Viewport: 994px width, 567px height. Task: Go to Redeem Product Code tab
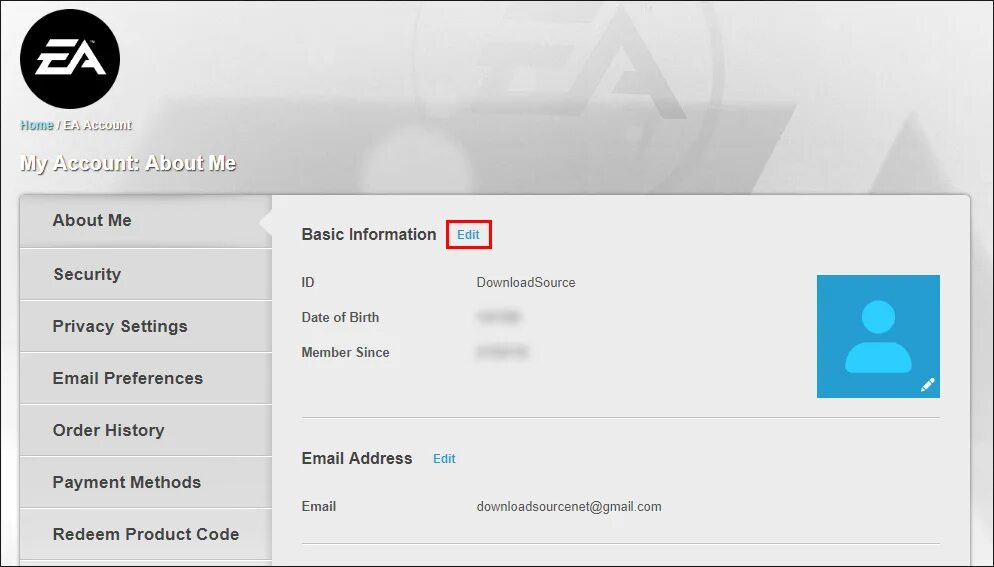pos(146,534)
